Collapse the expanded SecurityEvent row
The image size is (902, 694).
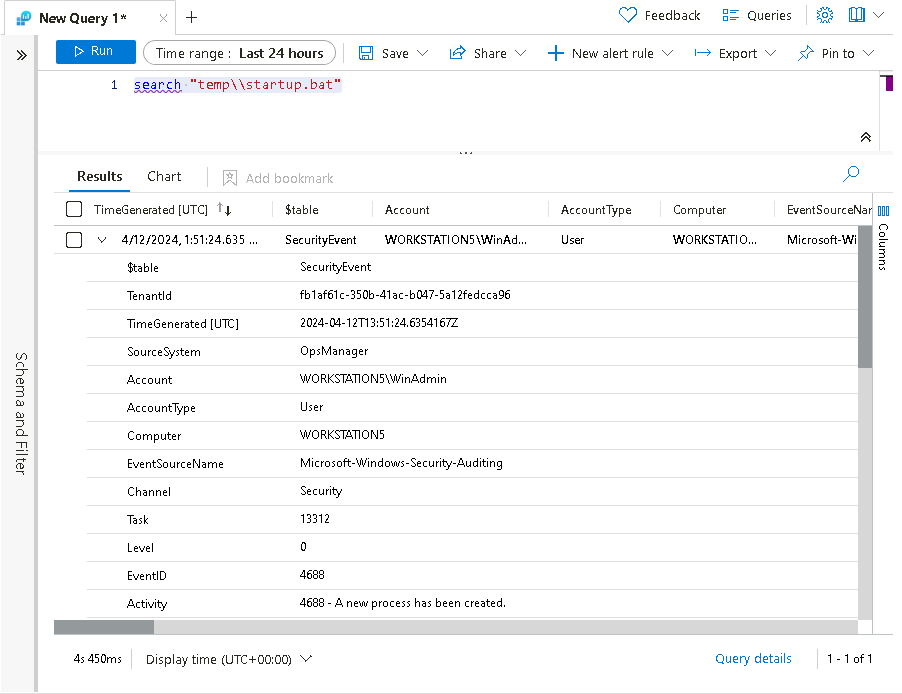tap(102, 239)
